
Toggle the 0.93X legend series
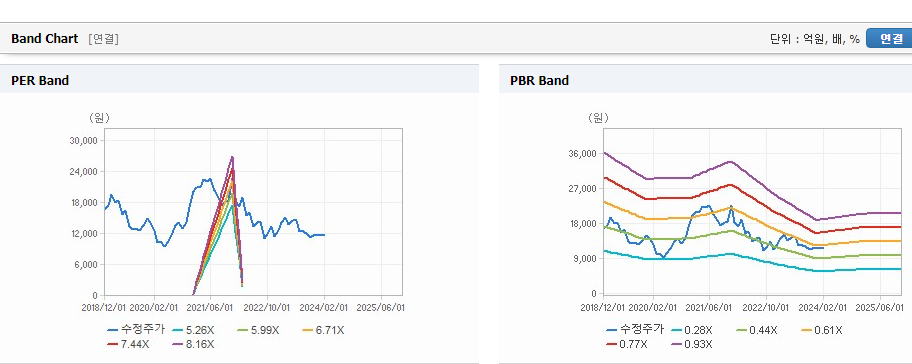point(692,344)
